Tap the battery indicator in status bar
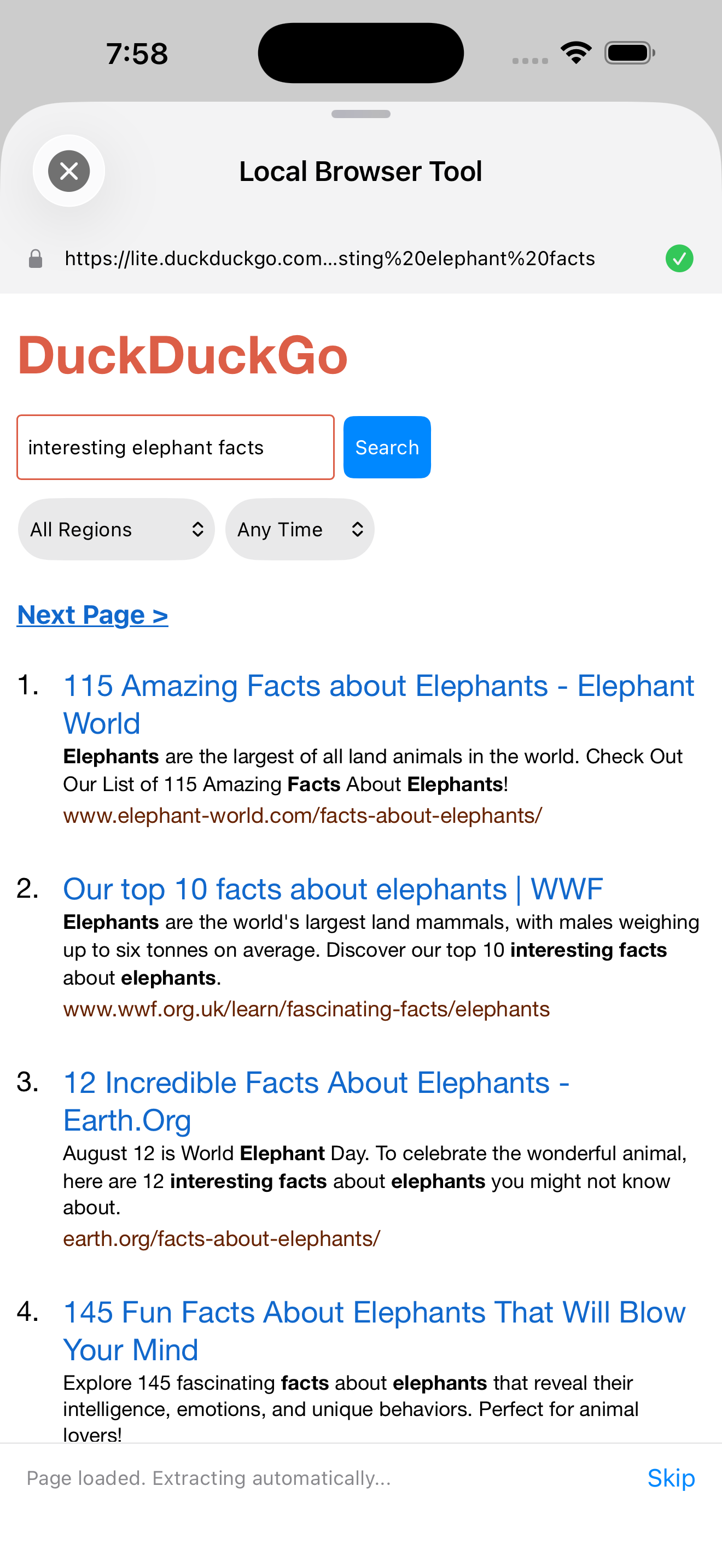Image resolution: width=722 pixels, height=1568 pixels. pyautogui.click(x=630, y=52)
